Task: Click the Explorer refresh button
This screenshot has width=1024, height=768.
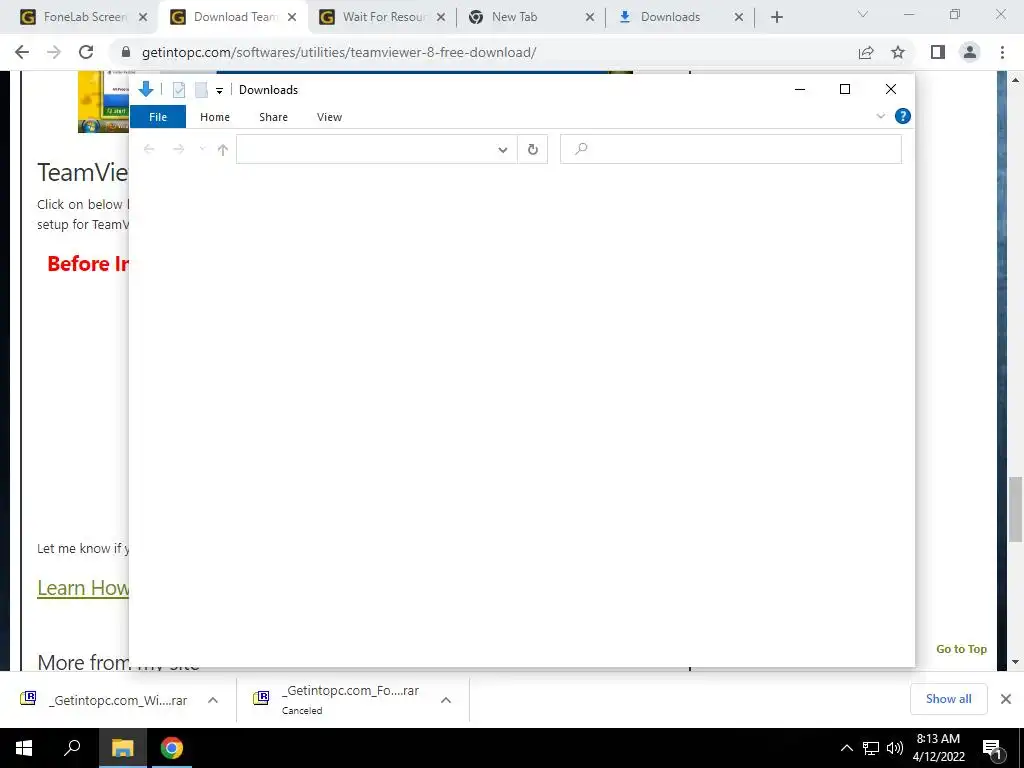Action: tap(533, 150)
